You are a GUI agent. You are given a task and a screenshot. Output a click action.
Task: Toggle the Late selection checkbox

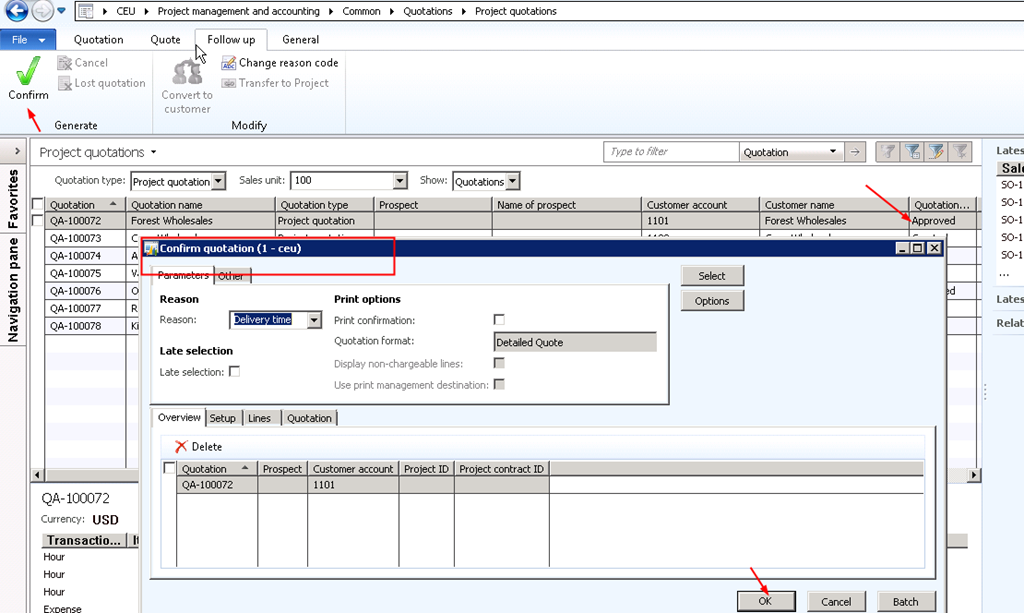pyautogui.click(x=234, y=372)
